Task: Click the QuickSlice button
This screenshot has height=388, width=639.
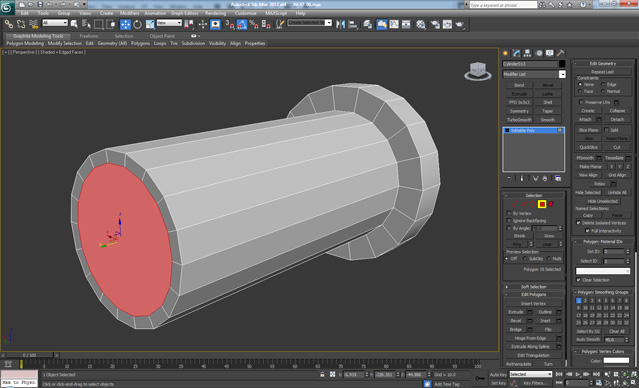Action: 588,147
